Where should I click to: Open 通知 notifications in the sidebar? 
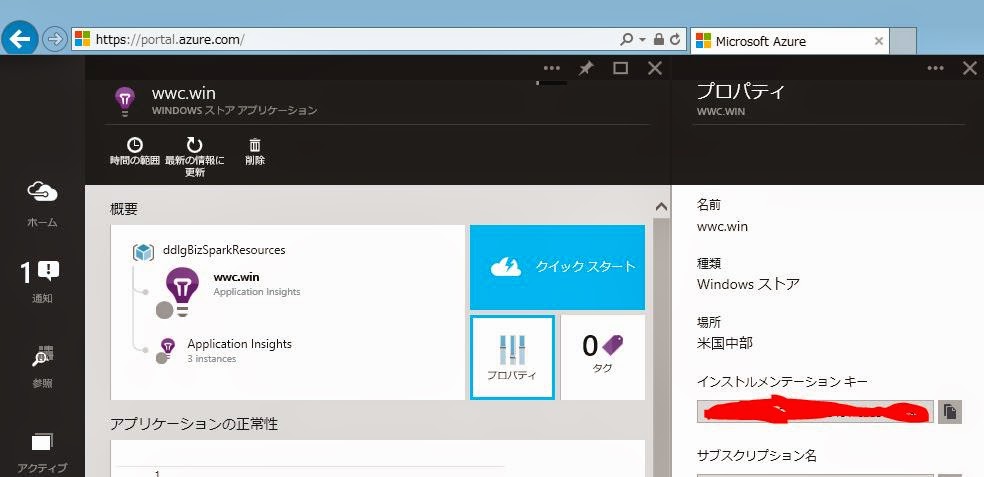[42, 282]
